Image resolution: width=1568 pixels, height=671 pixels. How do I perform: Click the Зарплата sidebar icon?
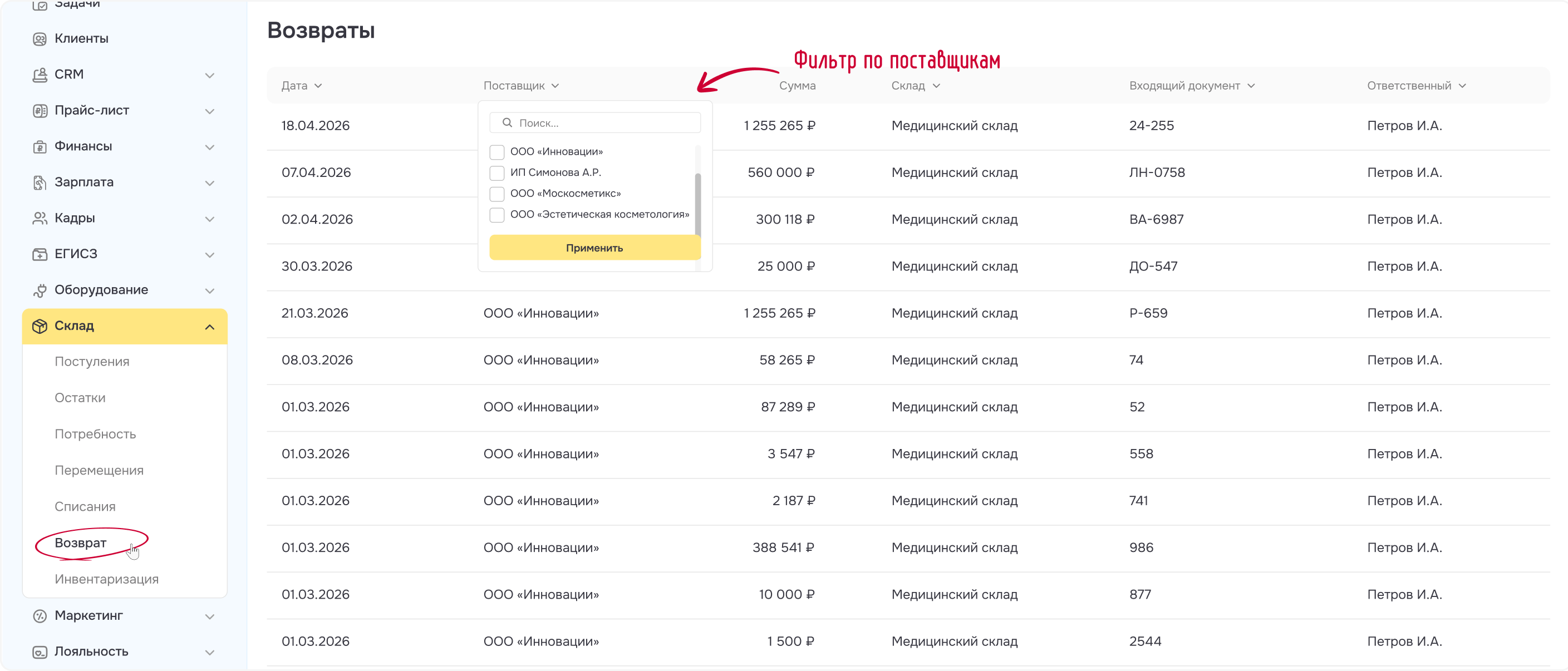40,182
